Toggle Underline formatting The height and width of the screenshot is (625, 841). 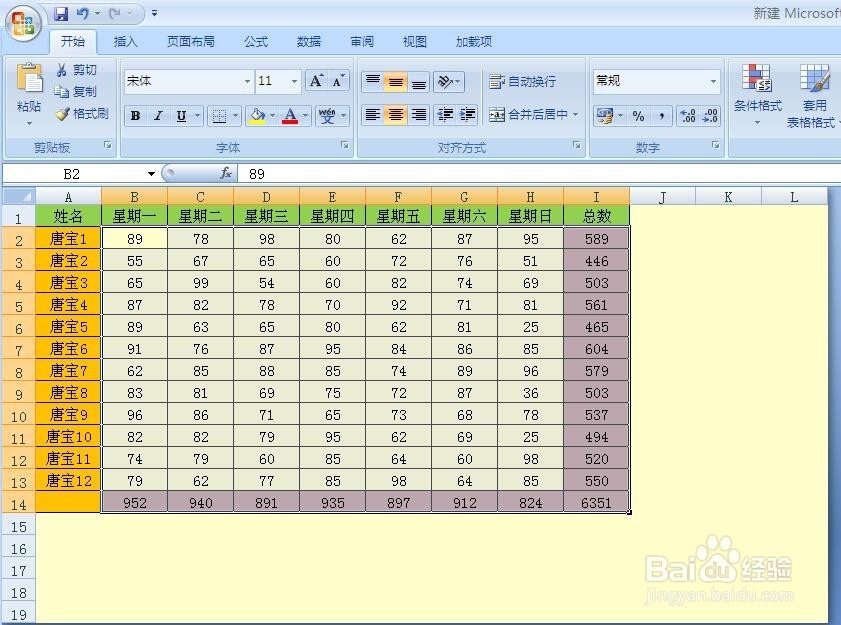click(180, 115)
